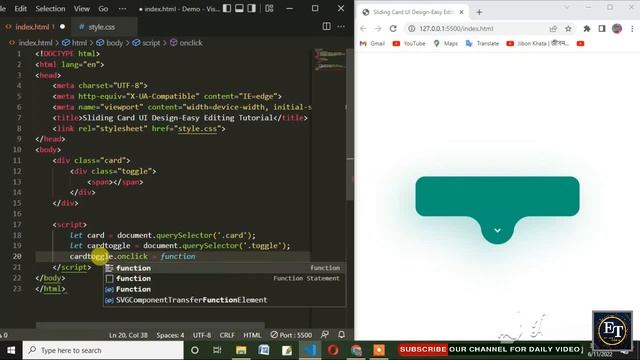Split the editor to the right
Image resolution: width=640 pixels, height=360 pixels.
[x=327, y=27]
